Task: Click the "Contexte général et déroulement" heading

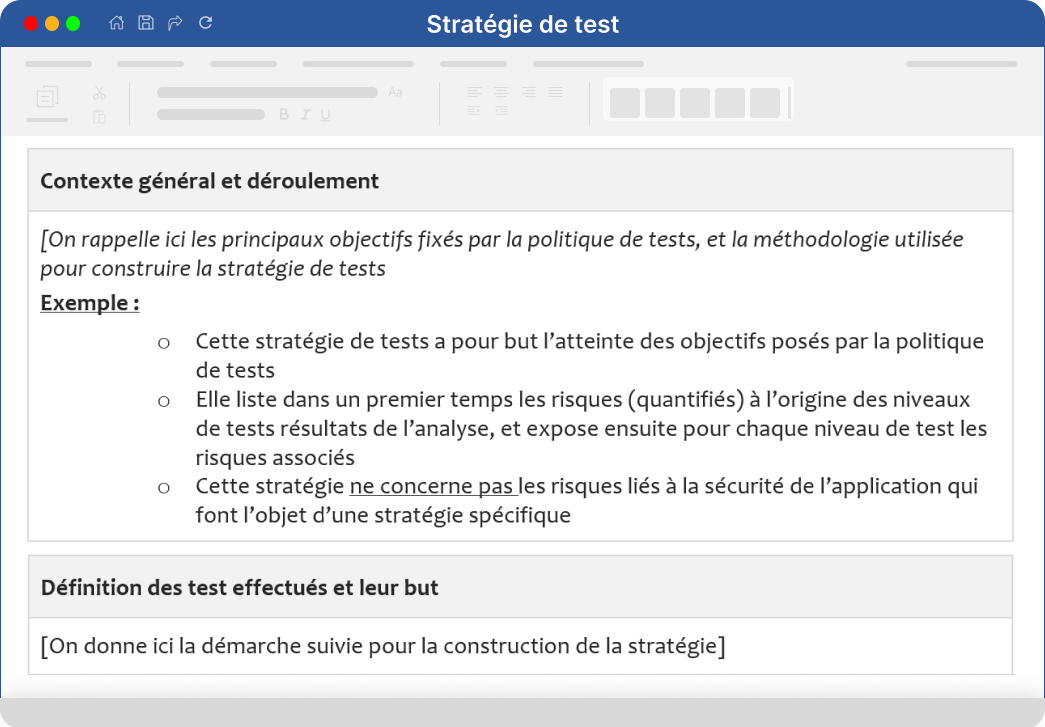Action: [x=209, y=181]
